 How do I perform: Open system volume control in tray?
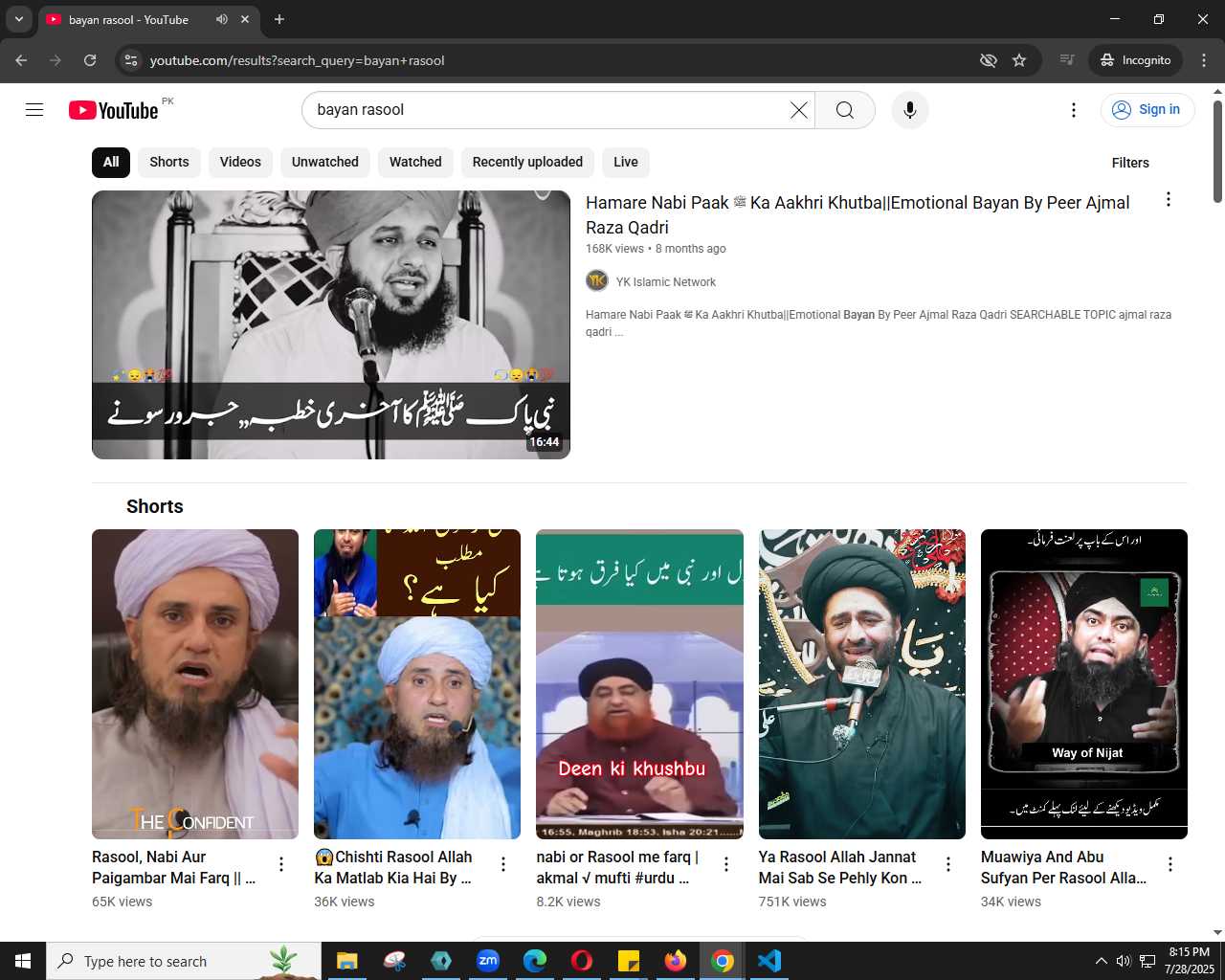point(1124,961)
